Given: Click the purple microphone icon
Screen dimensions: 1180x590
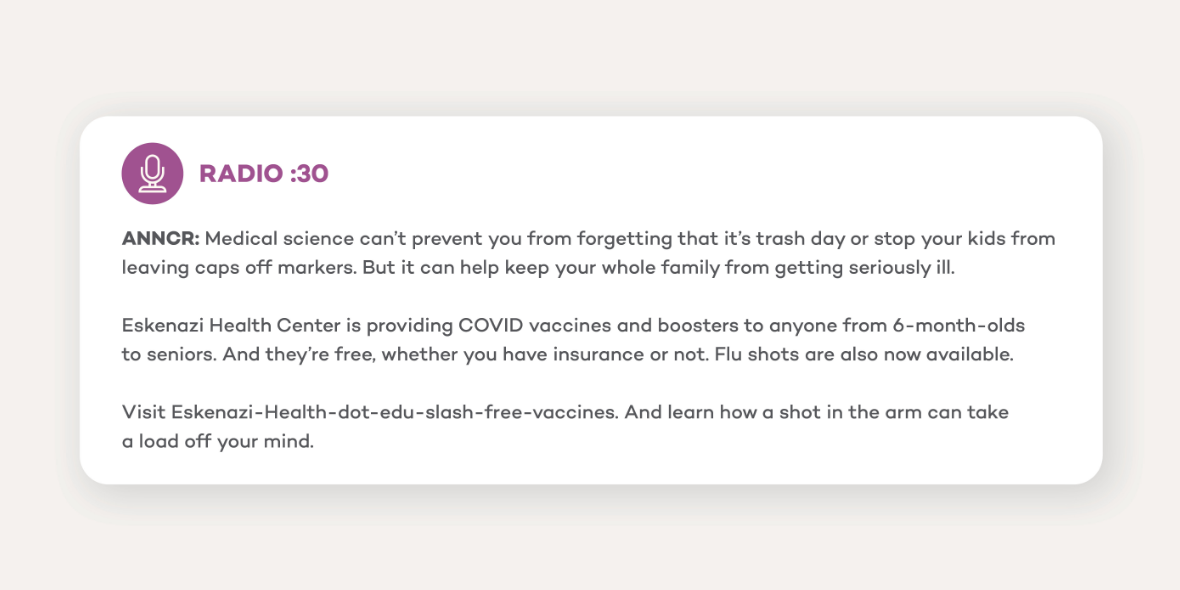Looking at the screenshot, I should point(152,173).
